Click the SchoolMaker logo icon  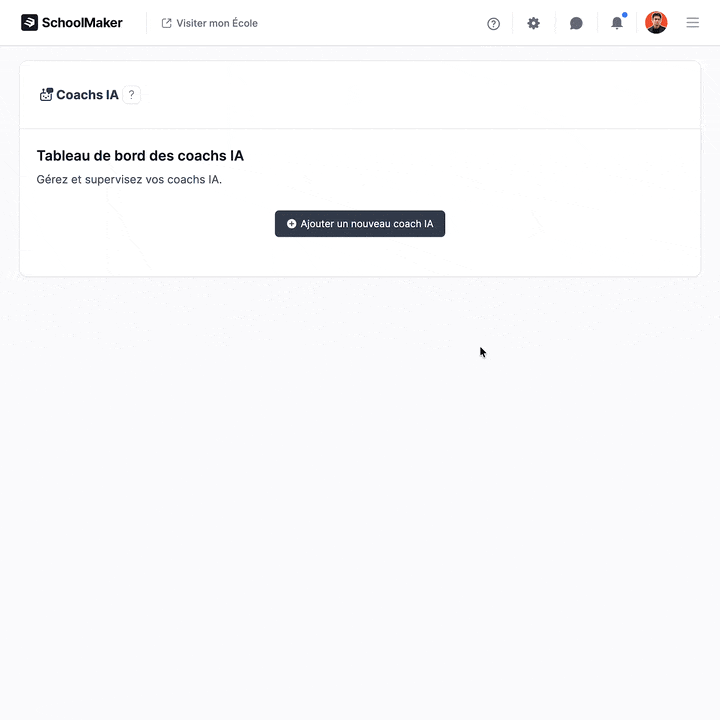29,22
